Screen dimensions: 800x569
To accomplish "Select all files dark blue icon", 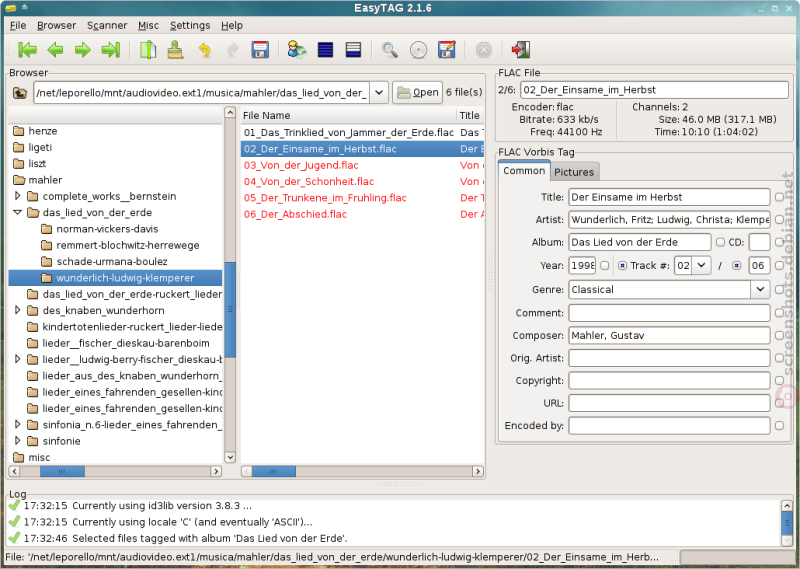I will point(325,50).
